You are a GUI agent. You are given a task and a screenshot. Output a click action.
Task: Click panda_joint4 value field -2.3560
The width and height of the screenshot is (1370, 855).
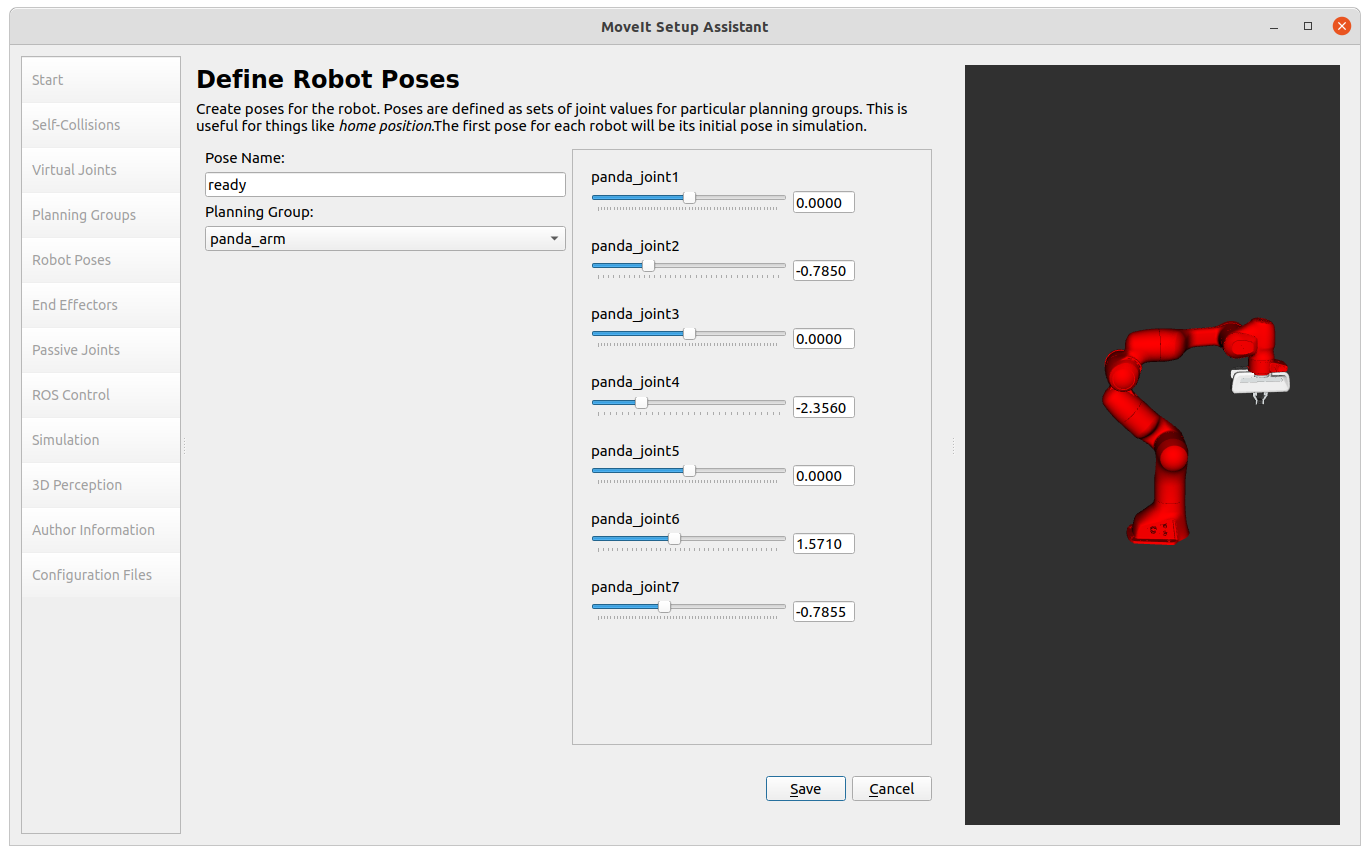tap(824, 408)
